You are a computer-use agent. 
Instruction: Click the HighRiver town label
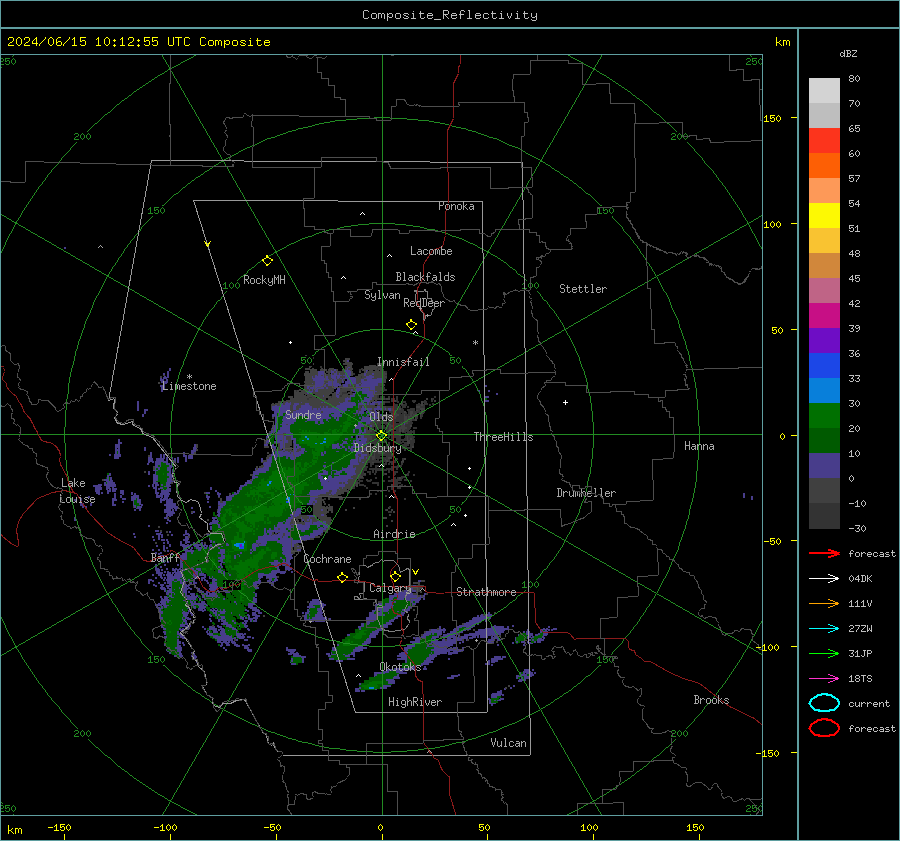point(415,702)
